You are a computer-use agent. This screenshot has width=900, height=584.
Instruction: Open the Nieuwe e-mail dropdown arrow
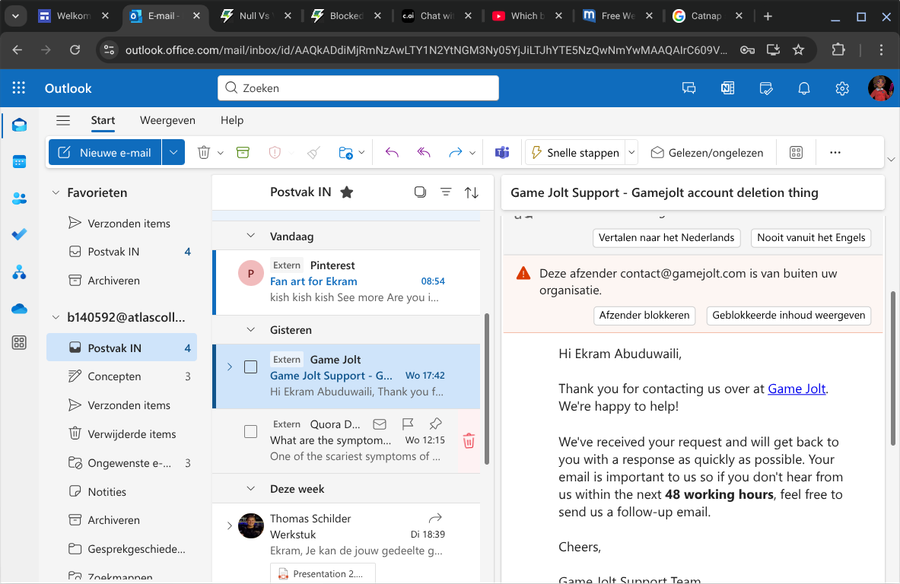click(x=173, y=152)
